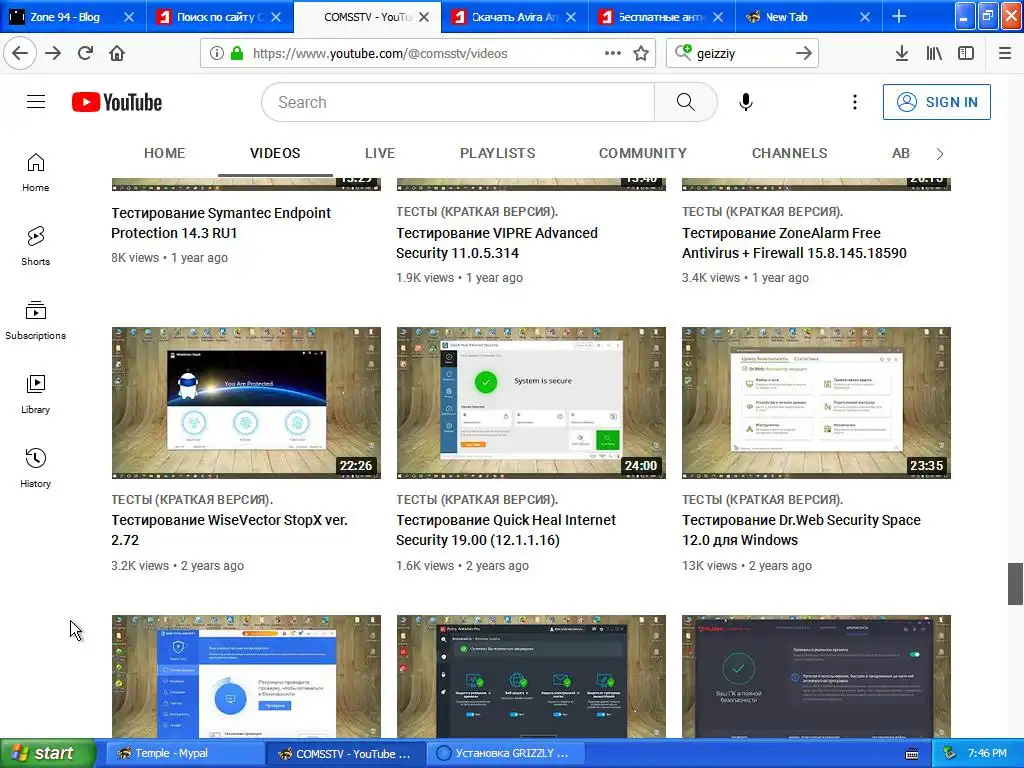Open page actions three-dot menu in address bar
1024x768 pixels.
click(613, 54)
